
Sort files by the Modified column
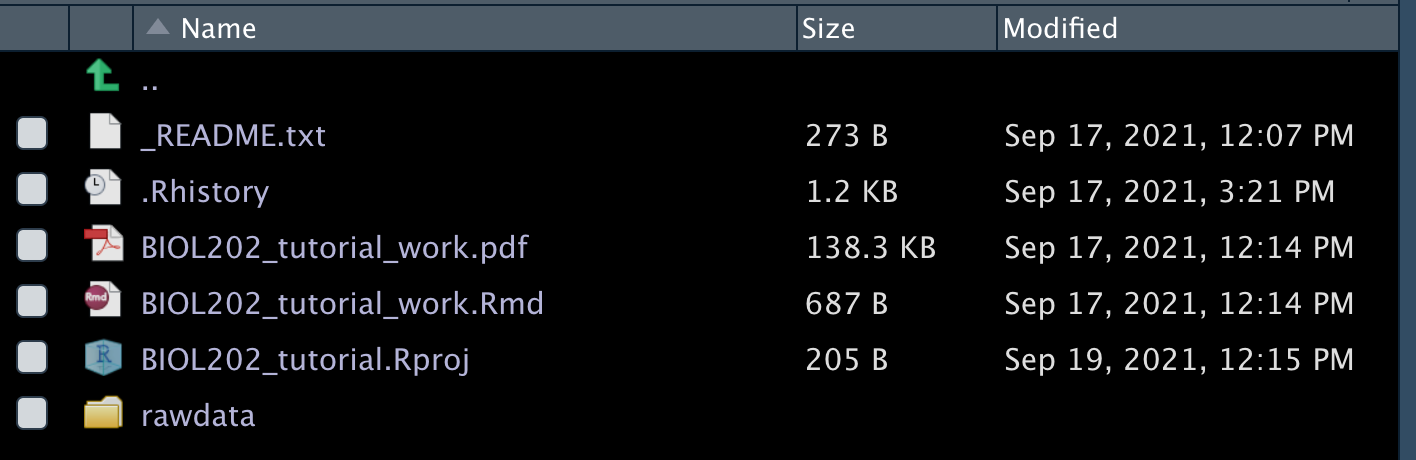(x=1060, y=28)
